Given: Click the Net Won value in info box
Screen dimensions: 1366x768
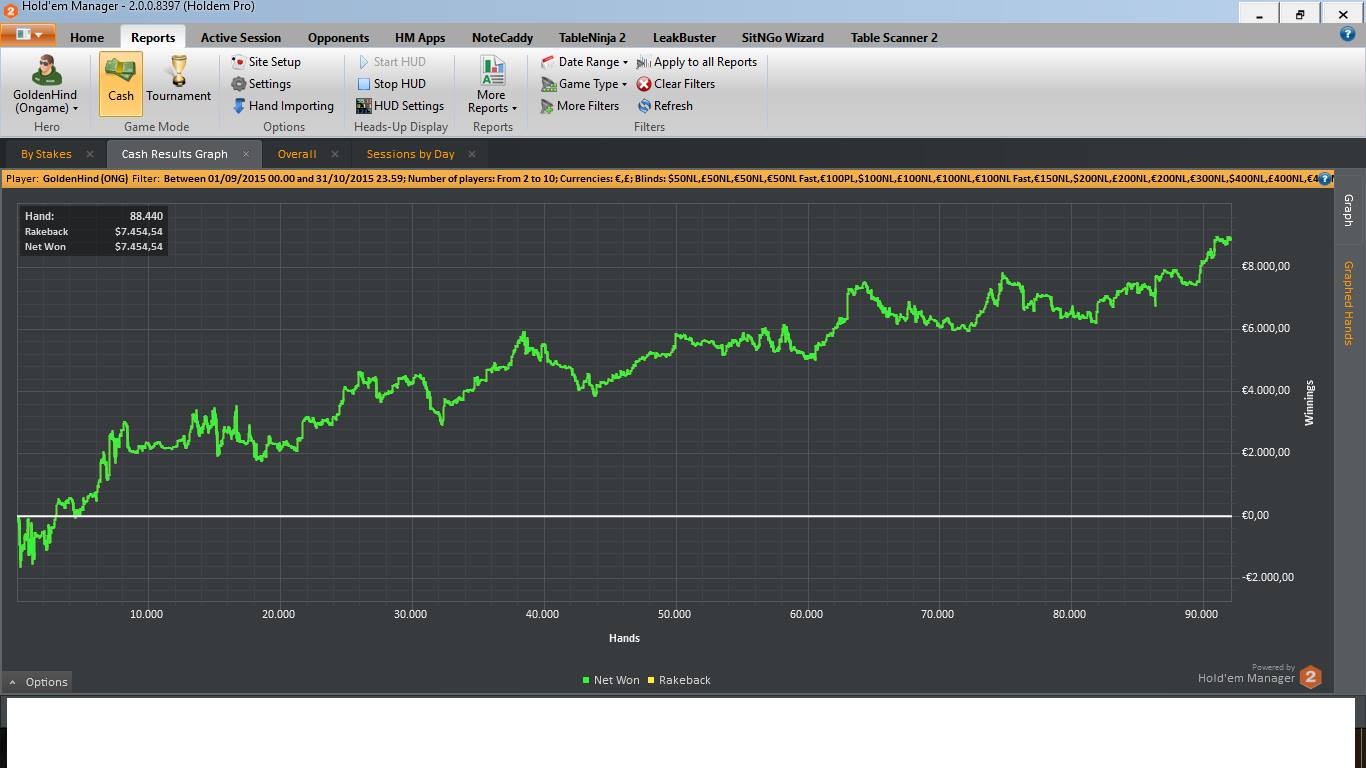Looking at the screenshot, I should 139,247.
